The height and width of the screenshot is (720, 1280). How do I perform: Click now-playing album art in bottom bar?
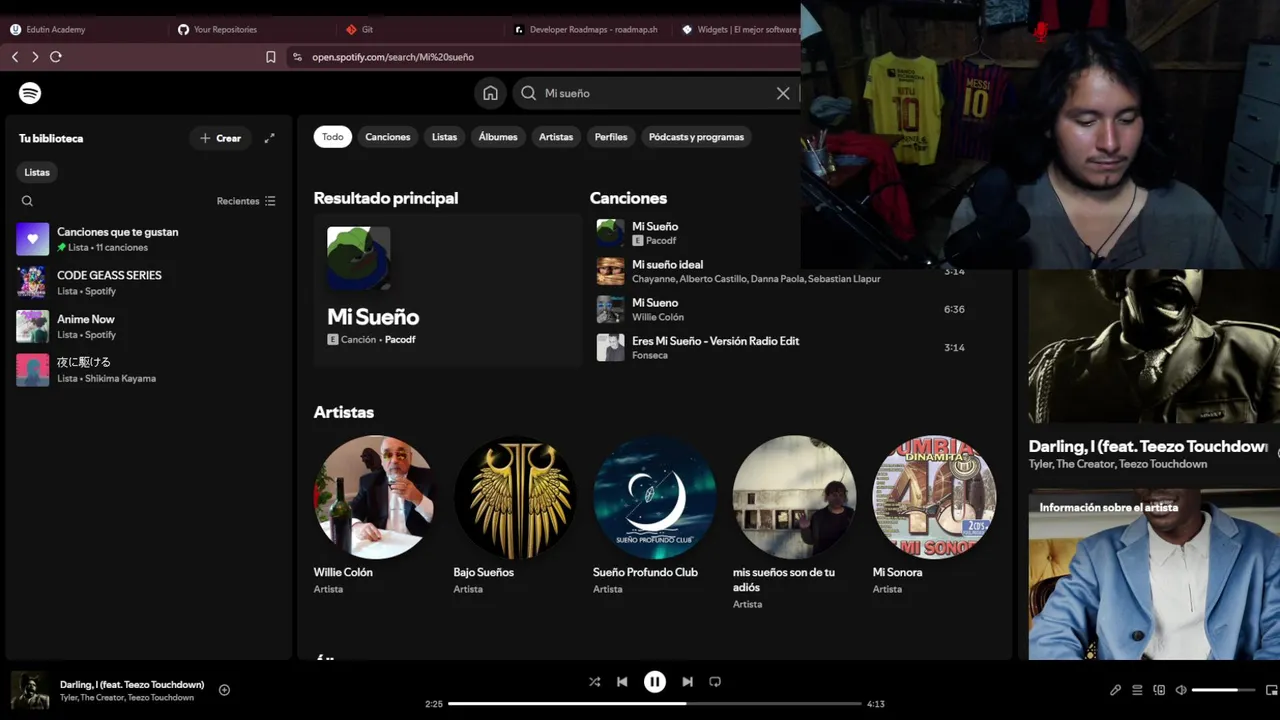point(30,690)
